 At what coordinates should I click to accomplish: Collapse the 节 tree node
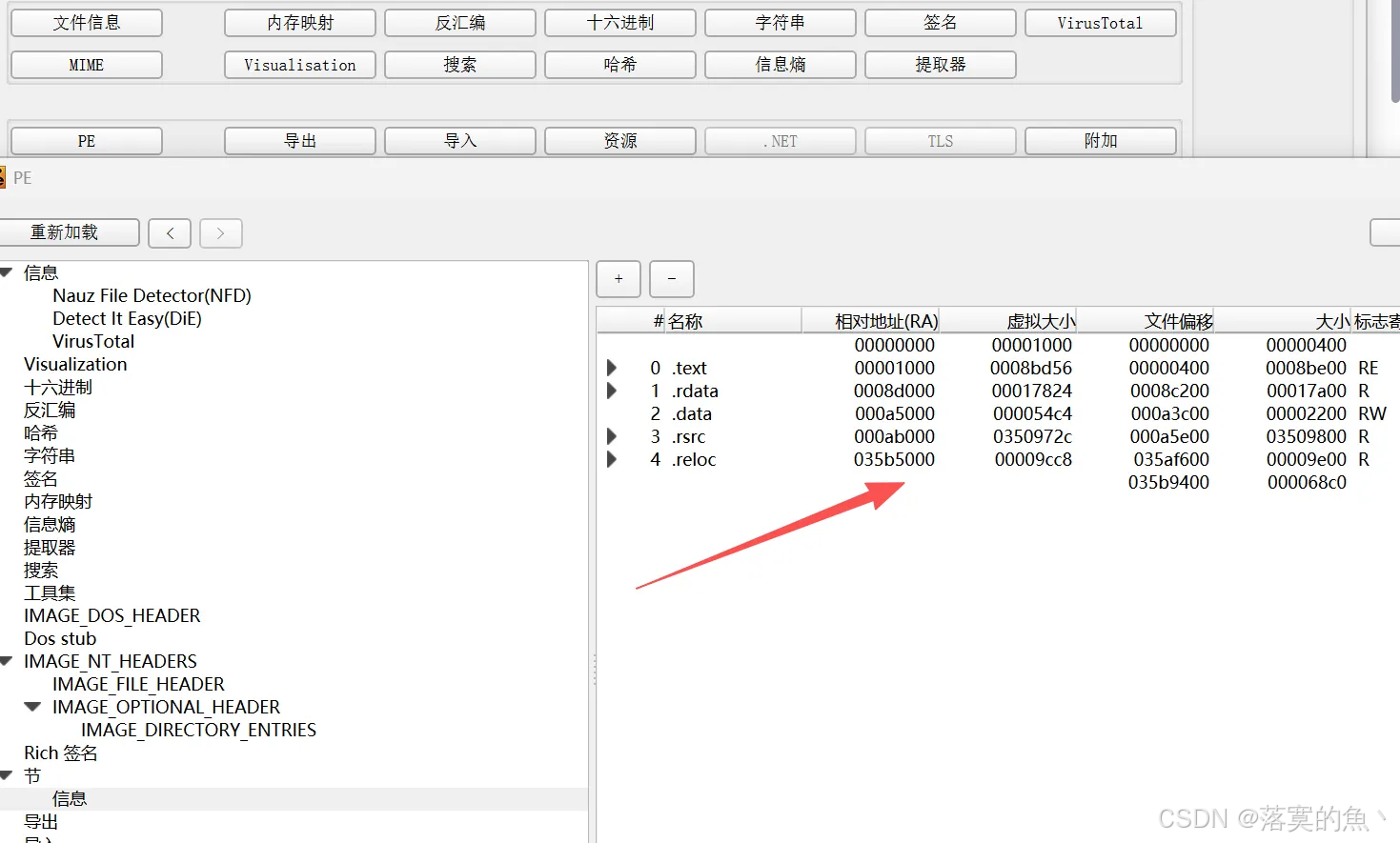[x=7, y=775]
